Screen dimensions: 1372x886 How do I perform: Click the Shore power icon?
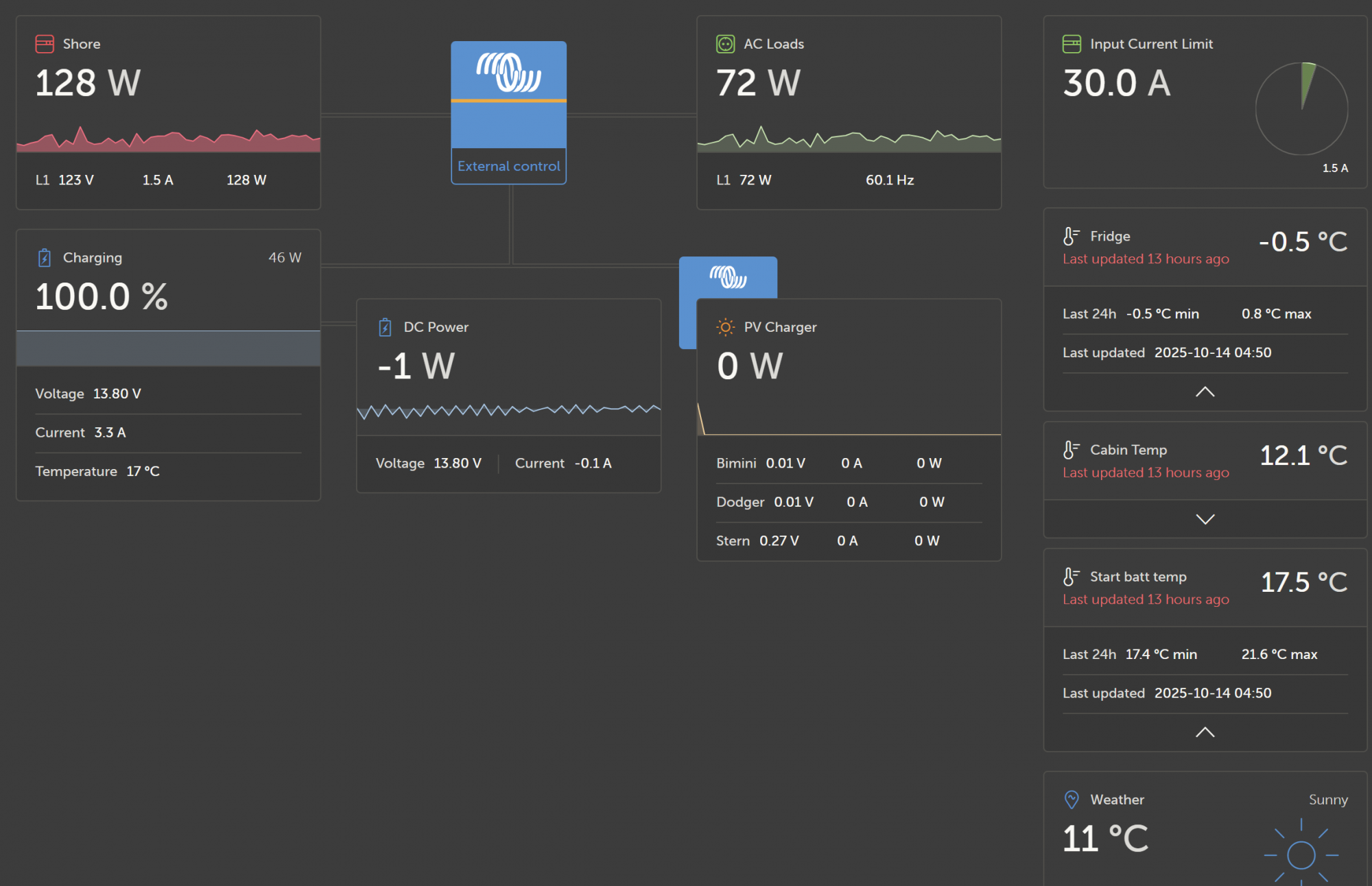point(45,44)
